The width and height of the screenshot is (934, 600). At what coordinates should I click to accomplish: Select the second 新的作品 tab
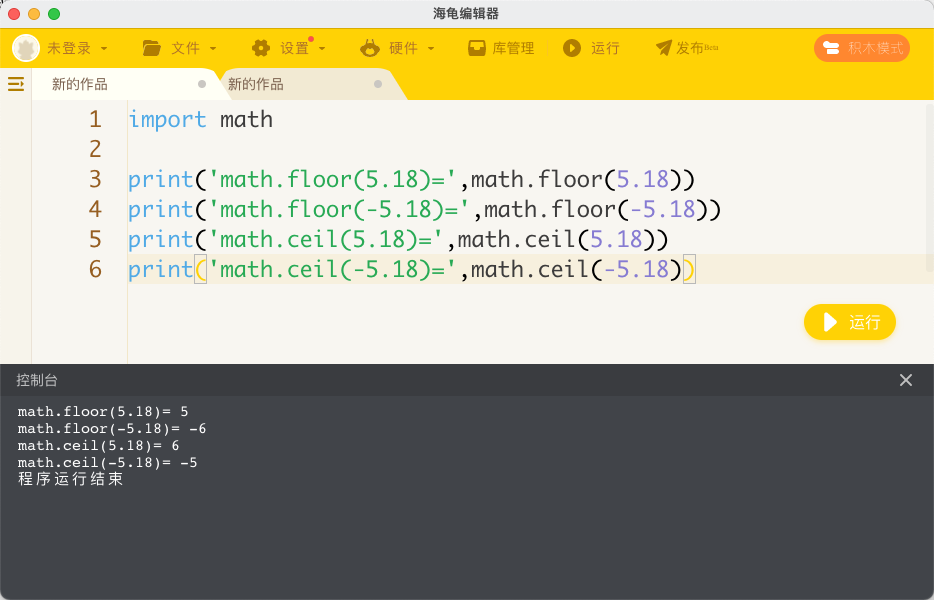coord(256,84)
